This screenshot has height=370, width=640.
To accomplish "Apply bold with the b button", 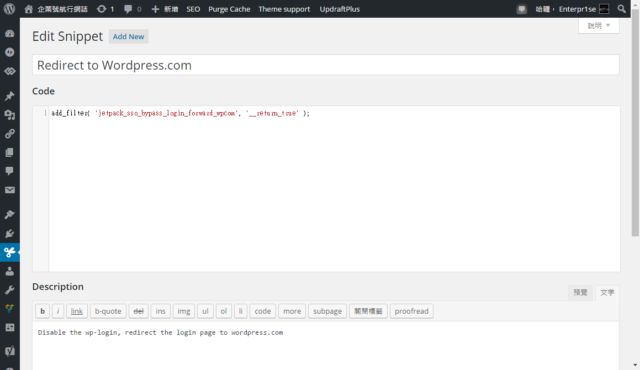I will pos(42,311).
